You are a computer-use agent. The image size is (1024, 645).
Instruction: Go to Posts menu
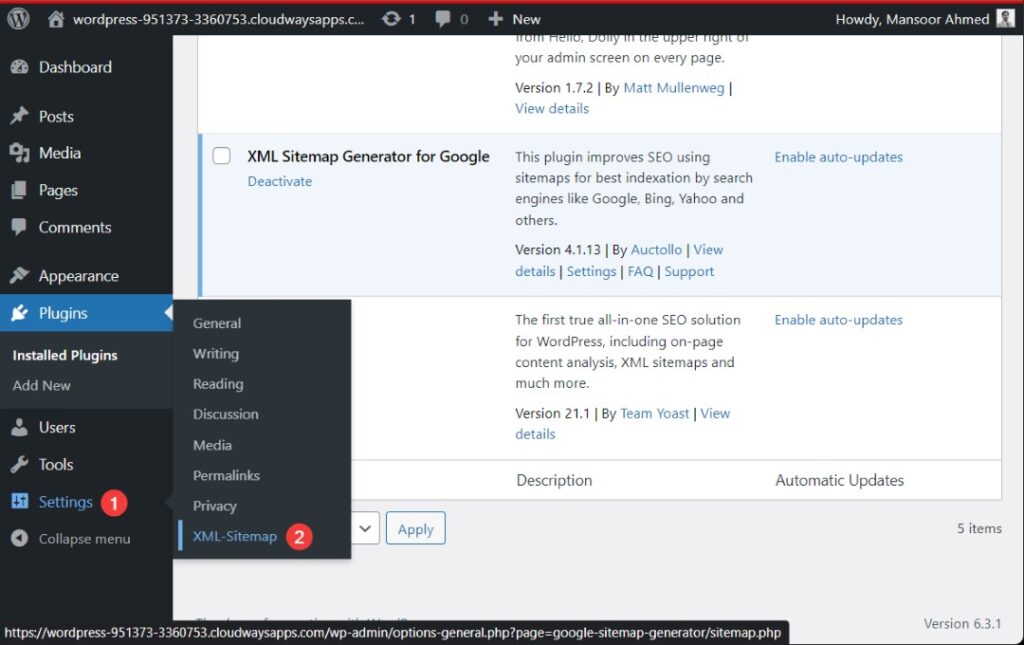pyautogui.click(x=56, y=116)
